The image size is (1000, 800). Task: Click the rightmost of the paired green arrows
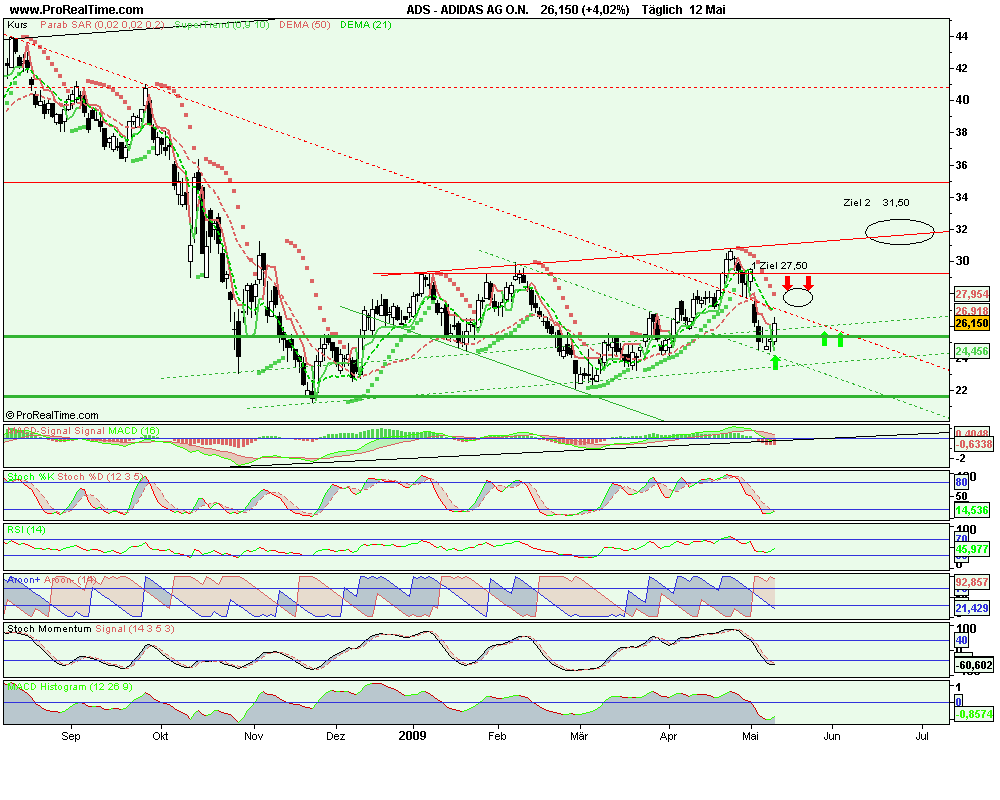point(840,339)
